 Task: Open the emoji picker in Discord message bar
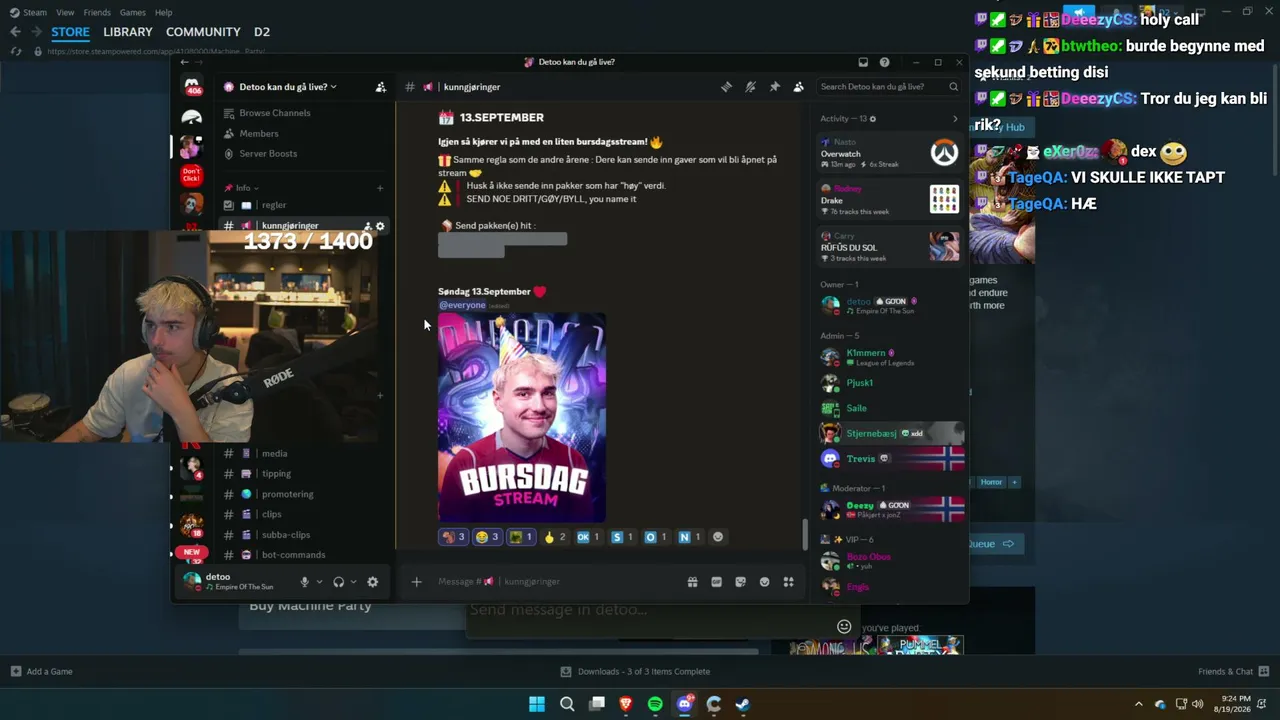[764, 582]
